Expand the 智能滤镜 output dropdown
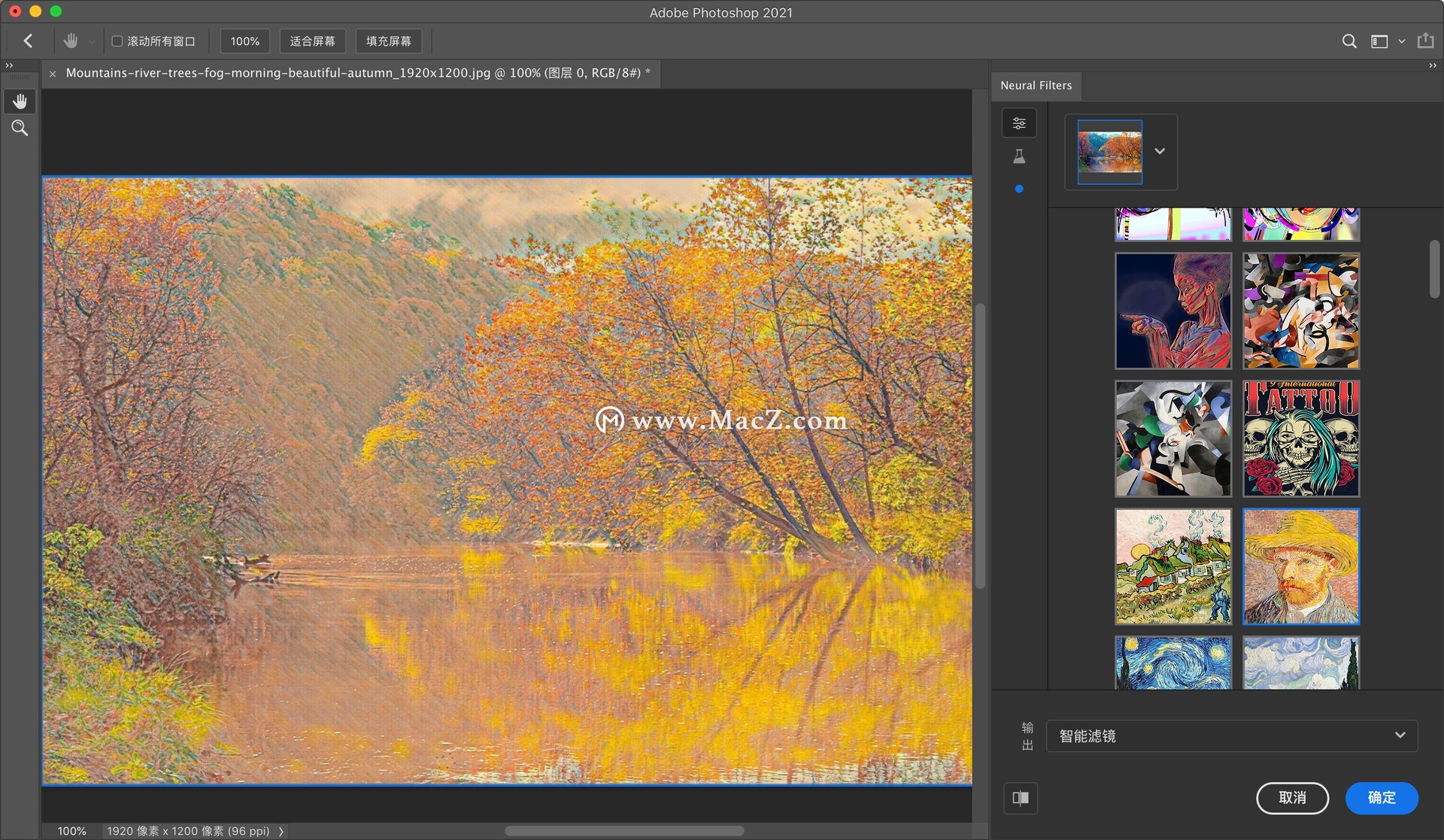 point(1232,735)
